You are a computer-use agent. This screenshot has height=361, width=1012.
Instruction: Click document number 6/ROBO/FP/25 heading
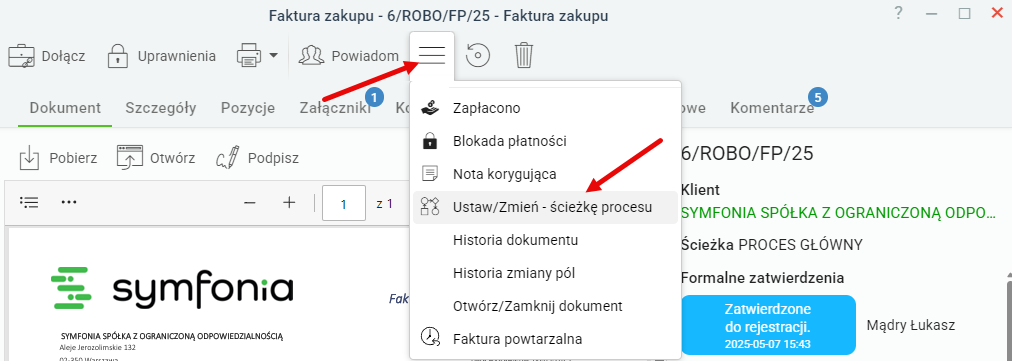(x=747, y=154)
